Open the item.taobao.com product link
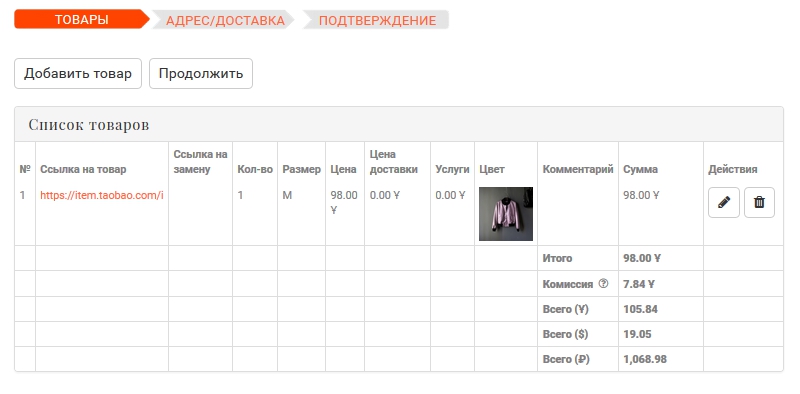Screen dimensions: 800x394 (x=102, y=195)
